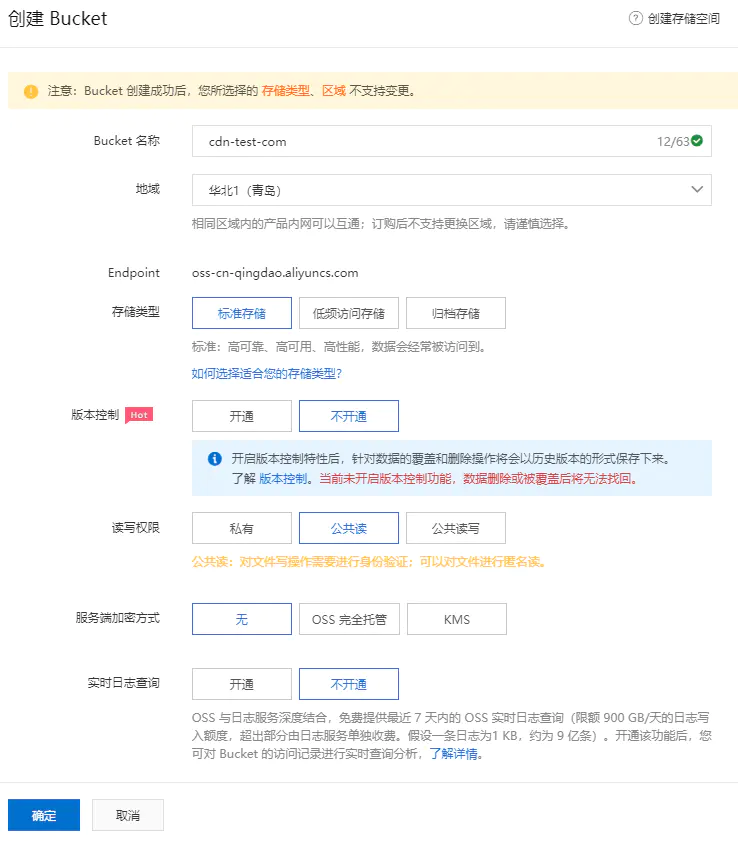Select KMS encryption method
The width and height of the screenshot is (738, 841).
[x=456, y=619]
